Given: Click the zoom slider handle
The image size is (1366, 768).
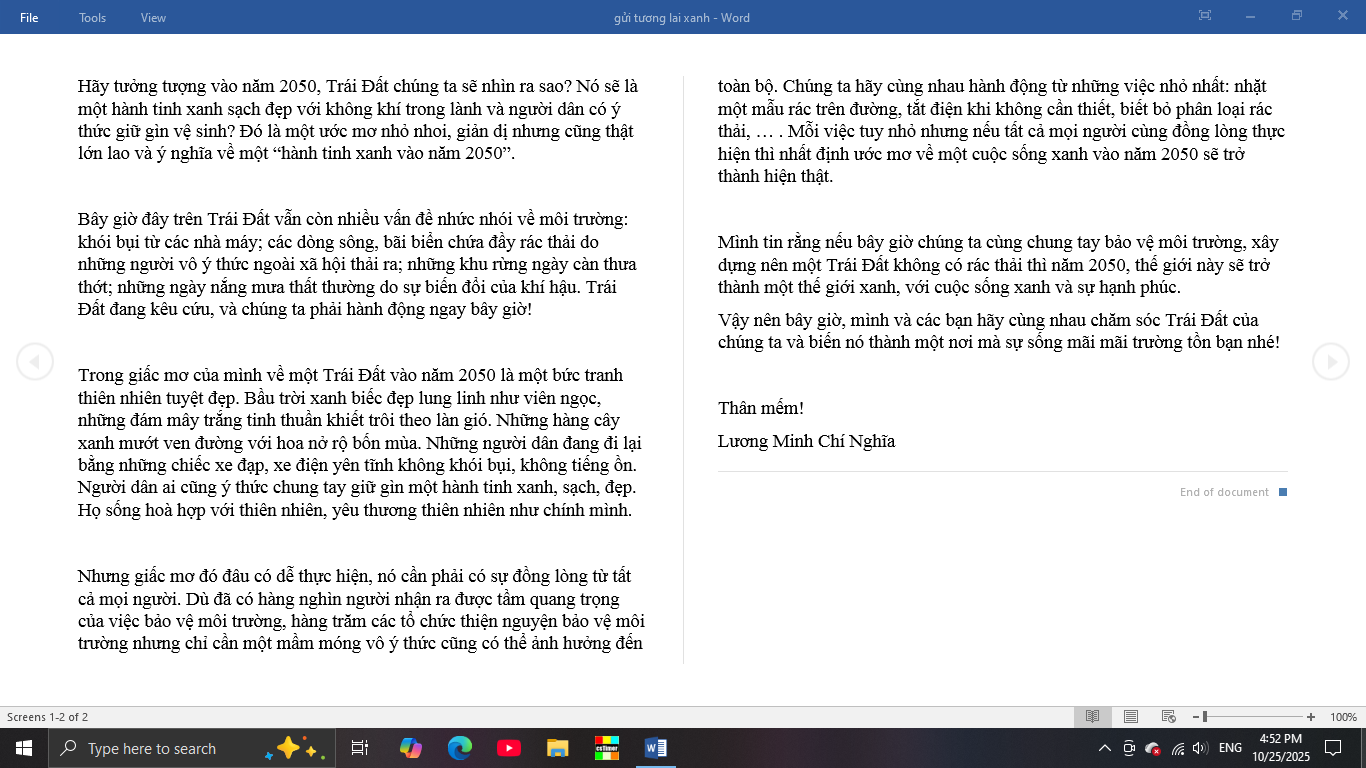Looking at the screenshot, I should click(x=1205, y=717).
